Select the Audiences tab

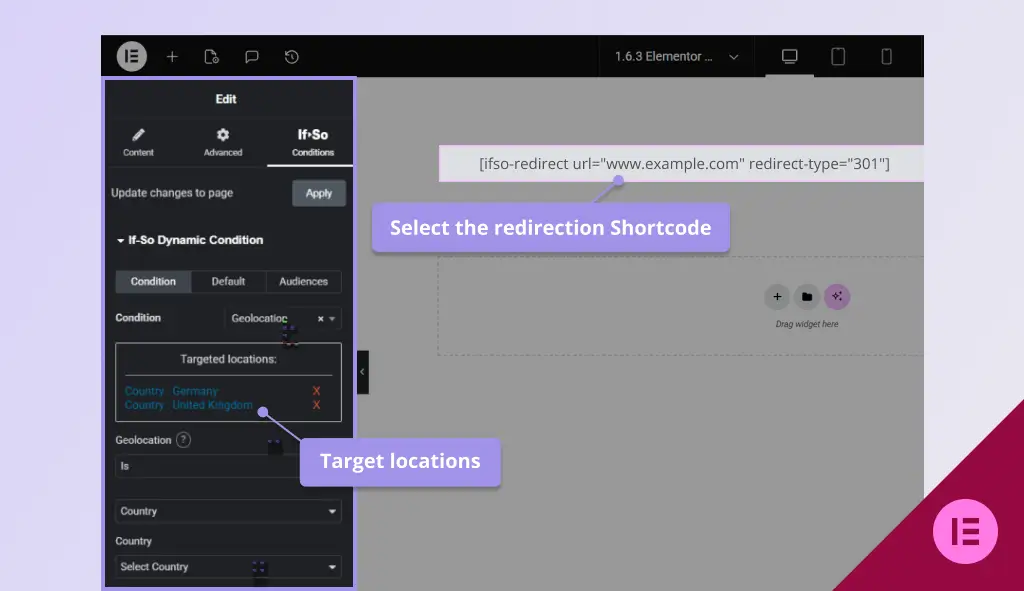(303, 281)
